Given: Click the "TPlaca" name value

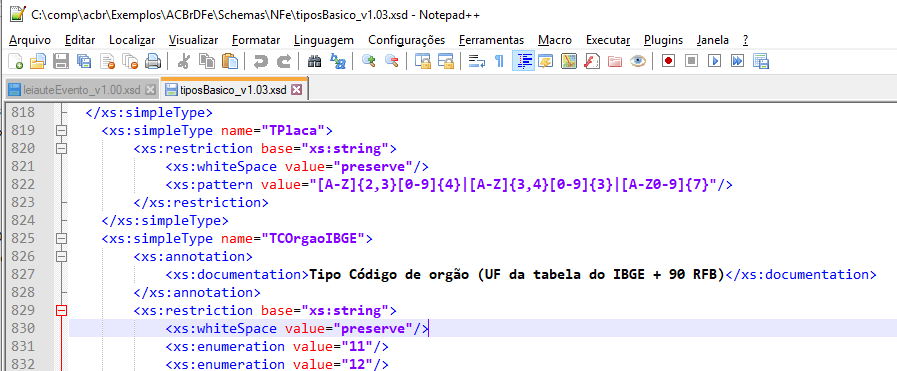Looking at the screenshot, I should click(x=293, y=130).
